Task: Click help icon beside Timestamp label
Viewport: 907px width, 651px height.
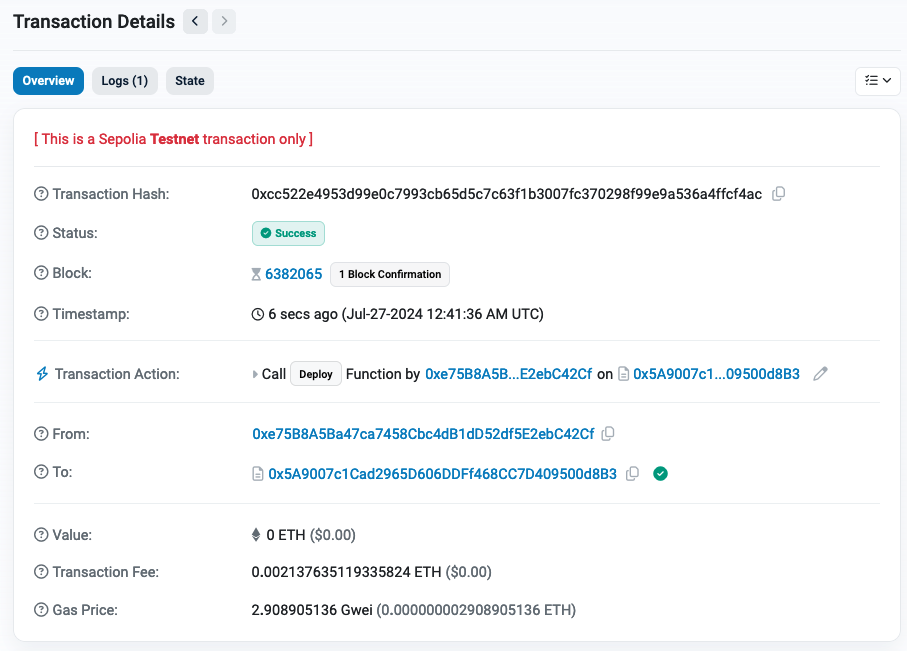Action: tap(41, 314)
